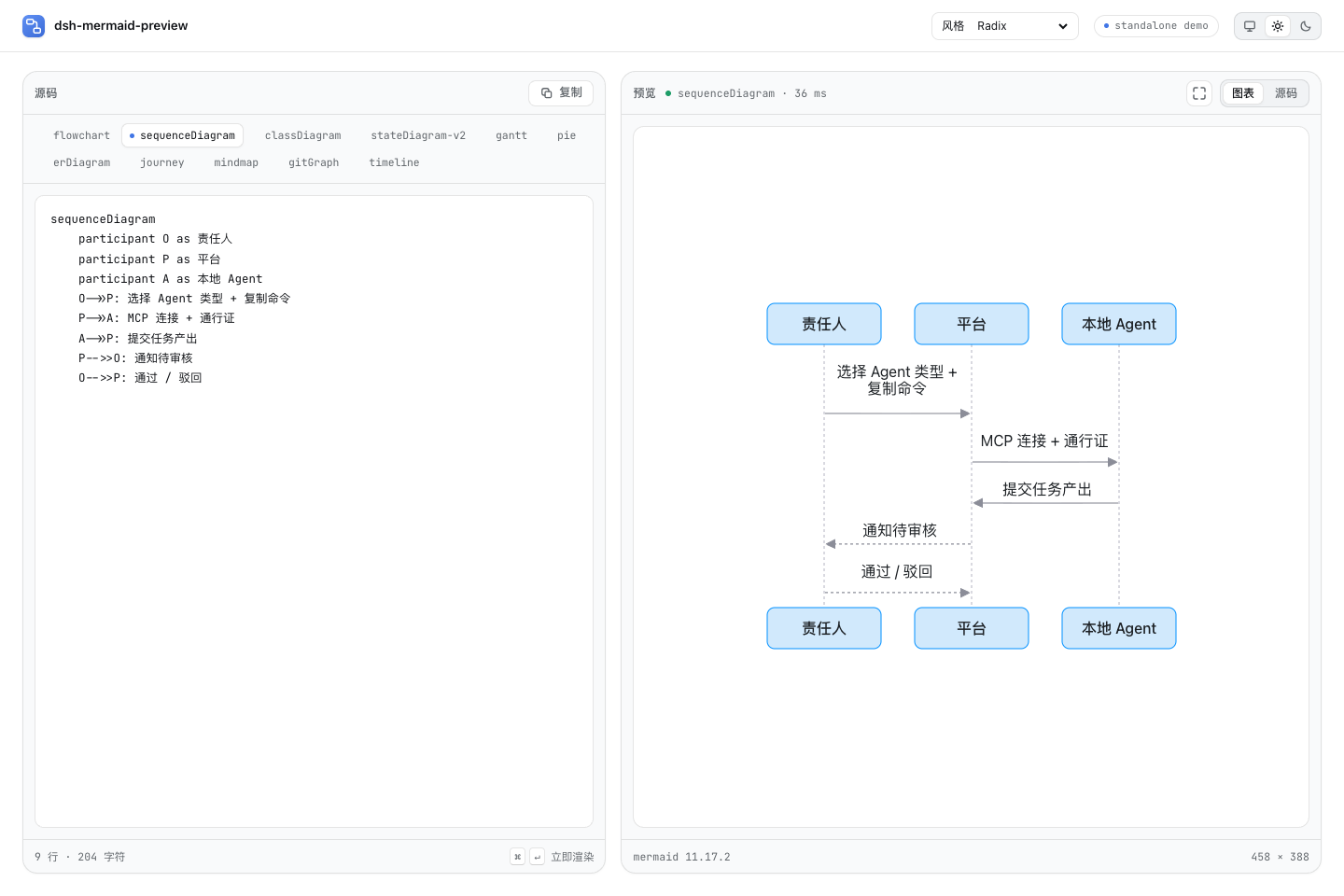
Task: Click the copy icon in 复制 button
Action: 547,93
